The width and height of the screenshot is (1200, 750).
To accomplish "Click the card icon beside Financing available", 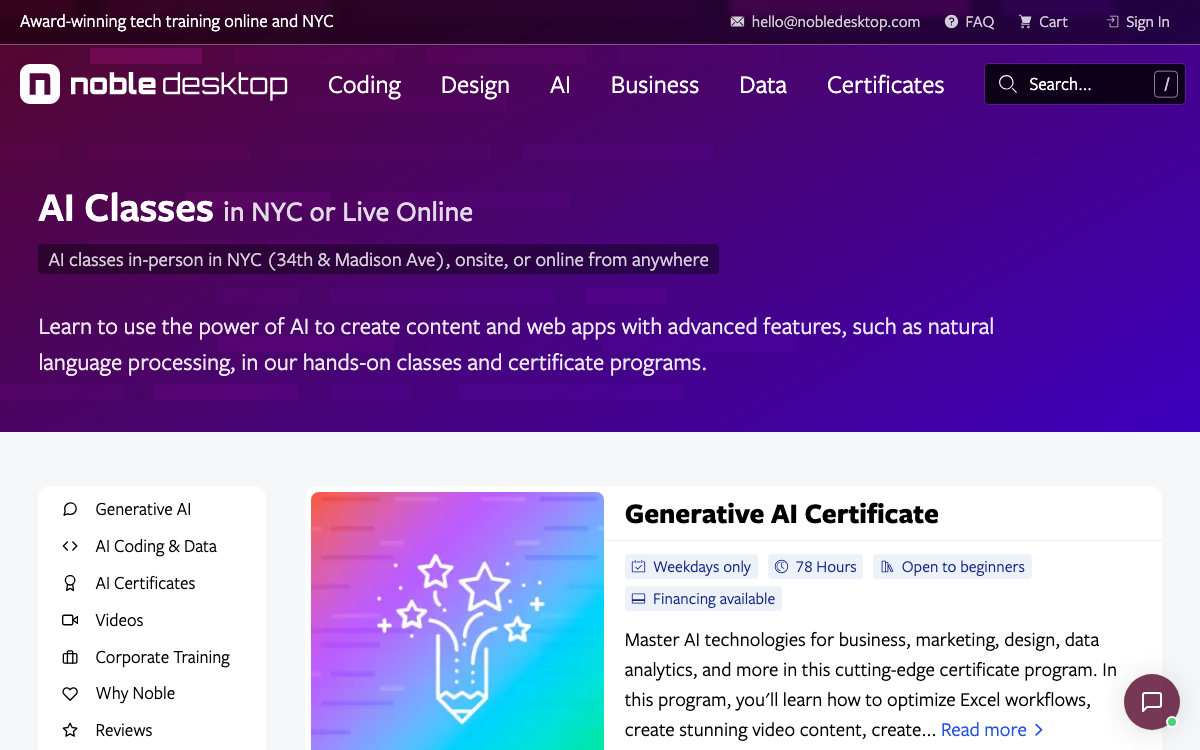I will tap(639, 599).
